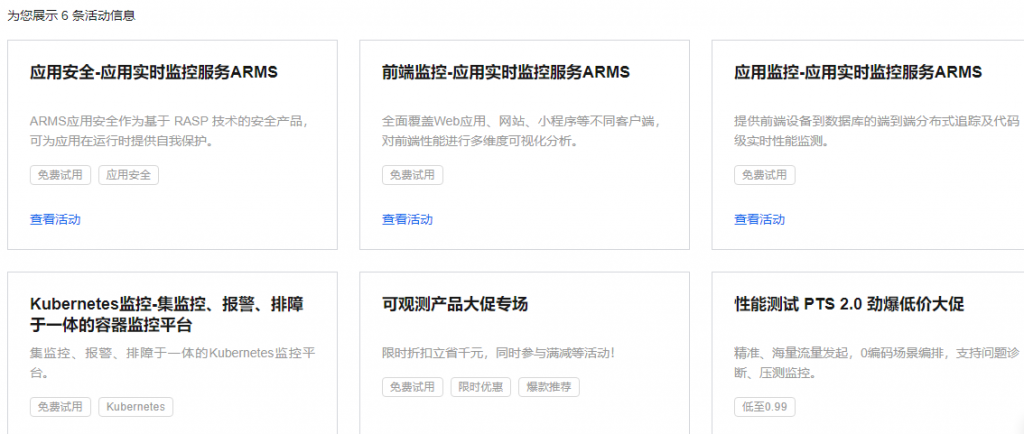Click the 应用监控-应用实时监控服务ARMS card title
1024x434 pixels.
click(858, 72)
